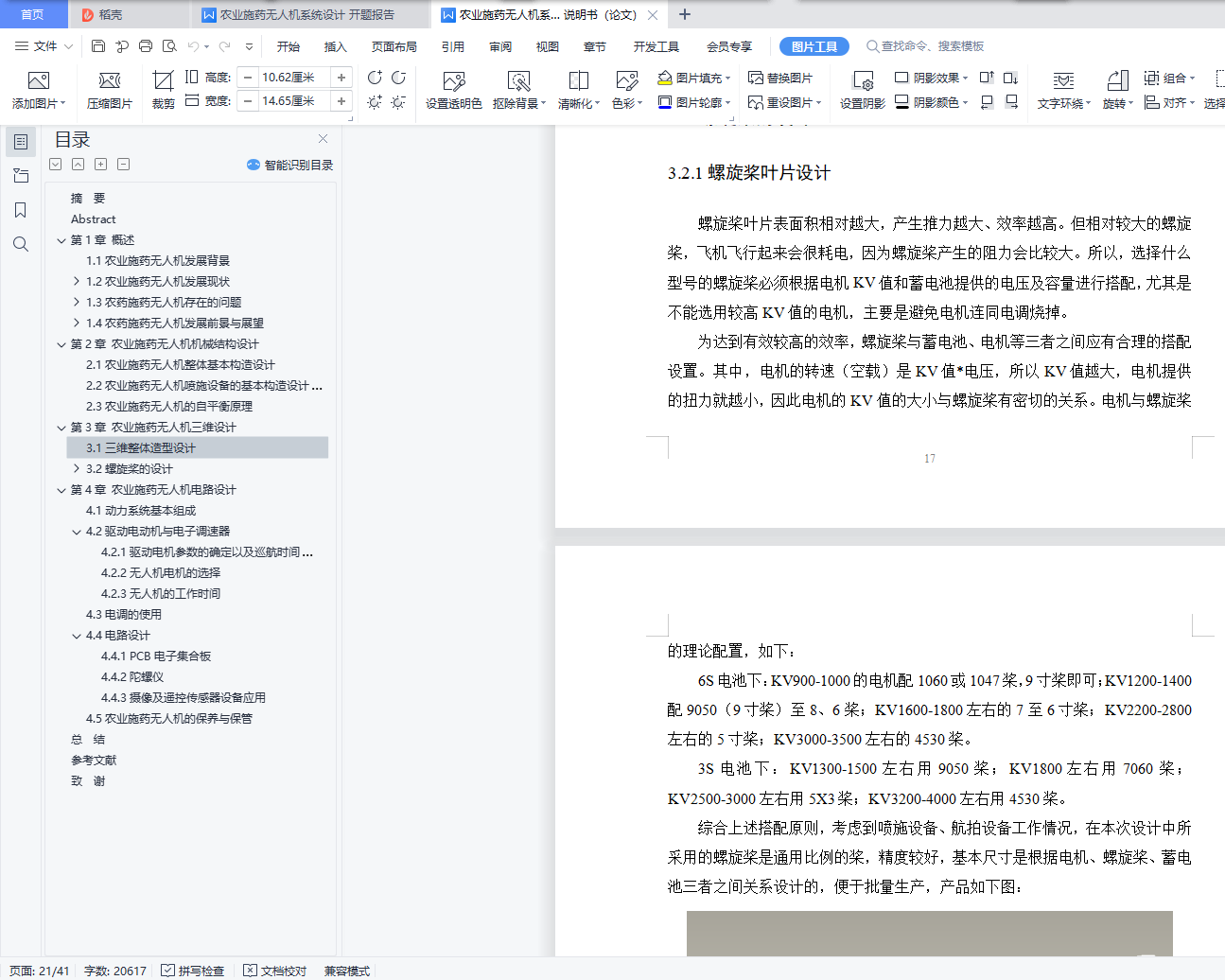Open the bookmark pane icon in sidebar
Screen dimensions: 1225x980
tap(20, 210)
